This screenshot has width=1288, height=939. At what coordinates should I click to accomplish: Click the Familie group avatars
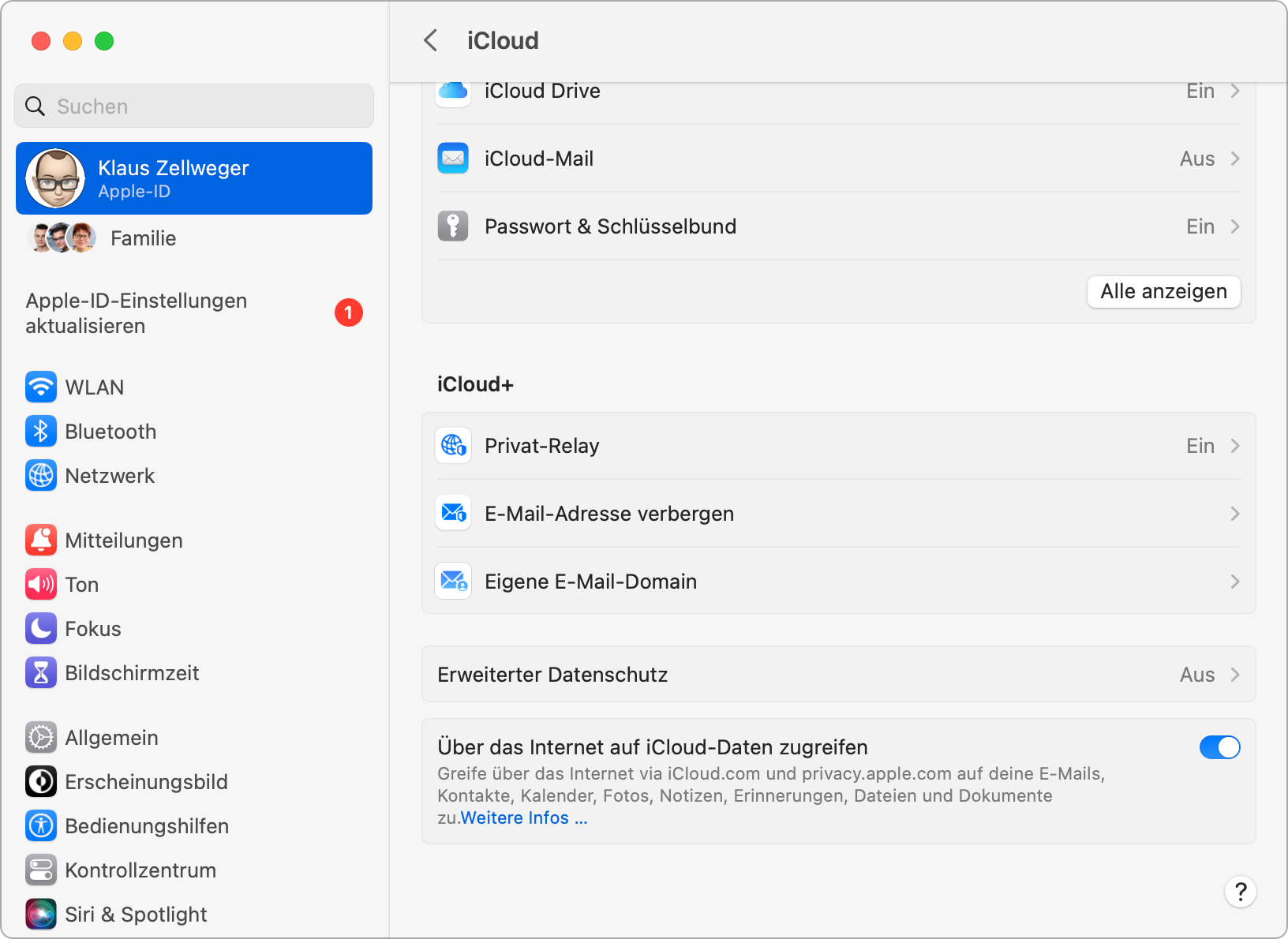[x=62, y=238]
